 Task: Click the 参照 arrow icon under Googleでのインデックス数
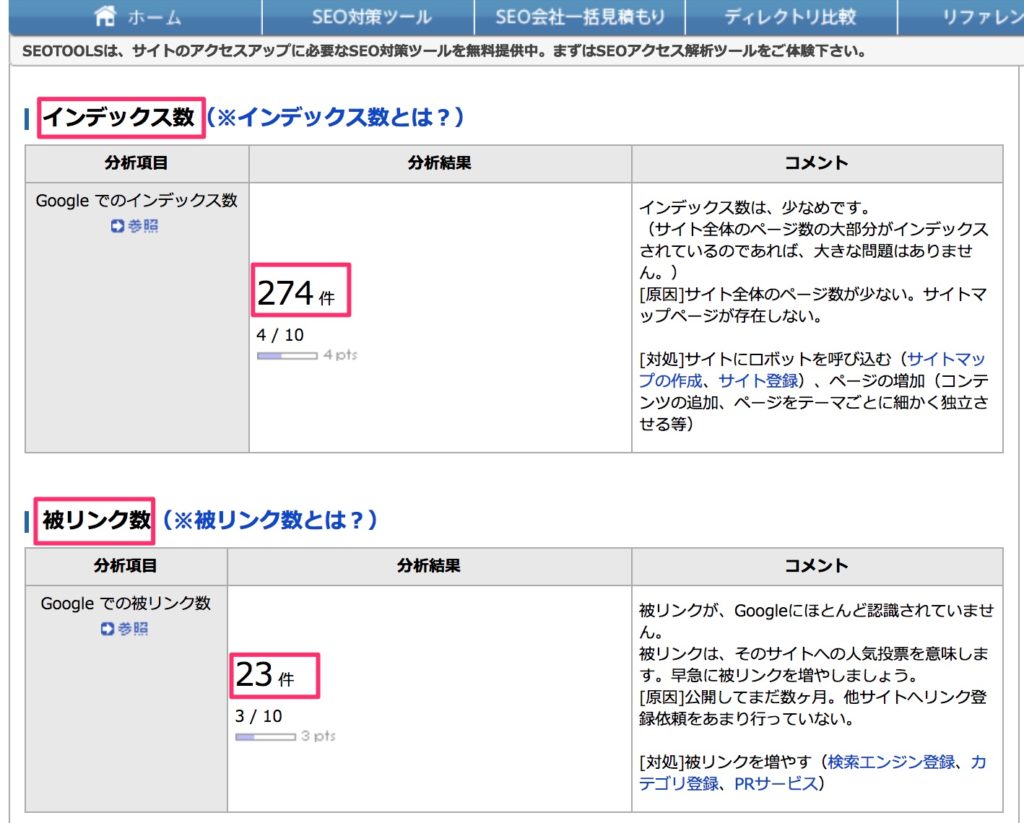point(118,226)
